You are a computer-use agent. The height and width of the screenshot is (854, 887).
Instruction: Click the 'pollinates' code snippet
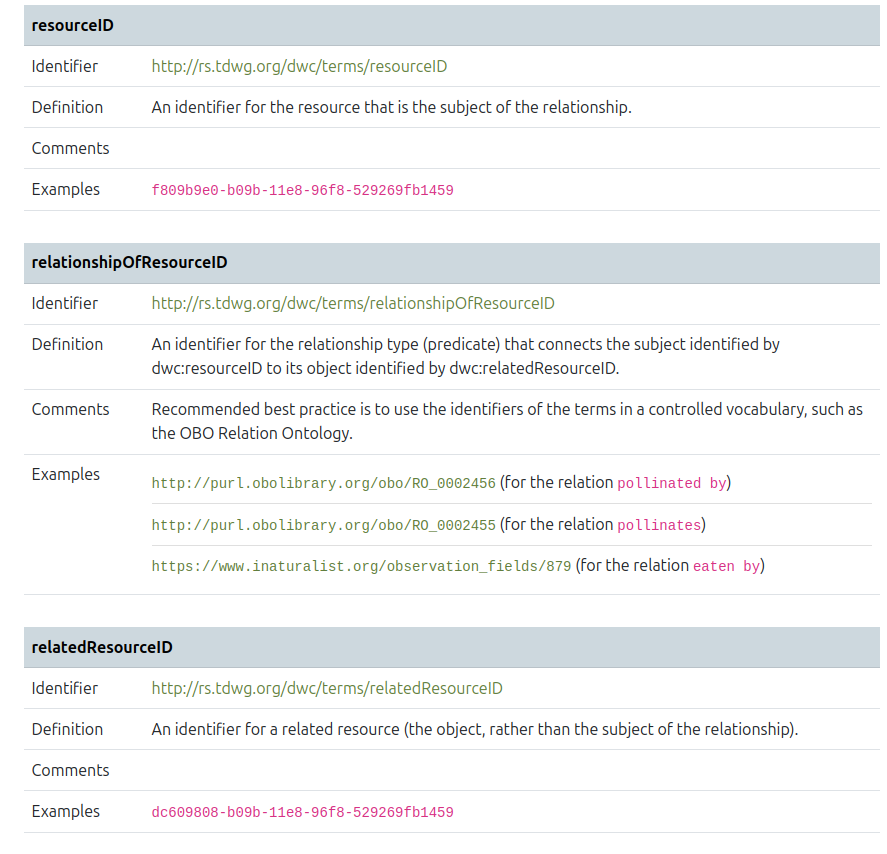coord(658,526)
